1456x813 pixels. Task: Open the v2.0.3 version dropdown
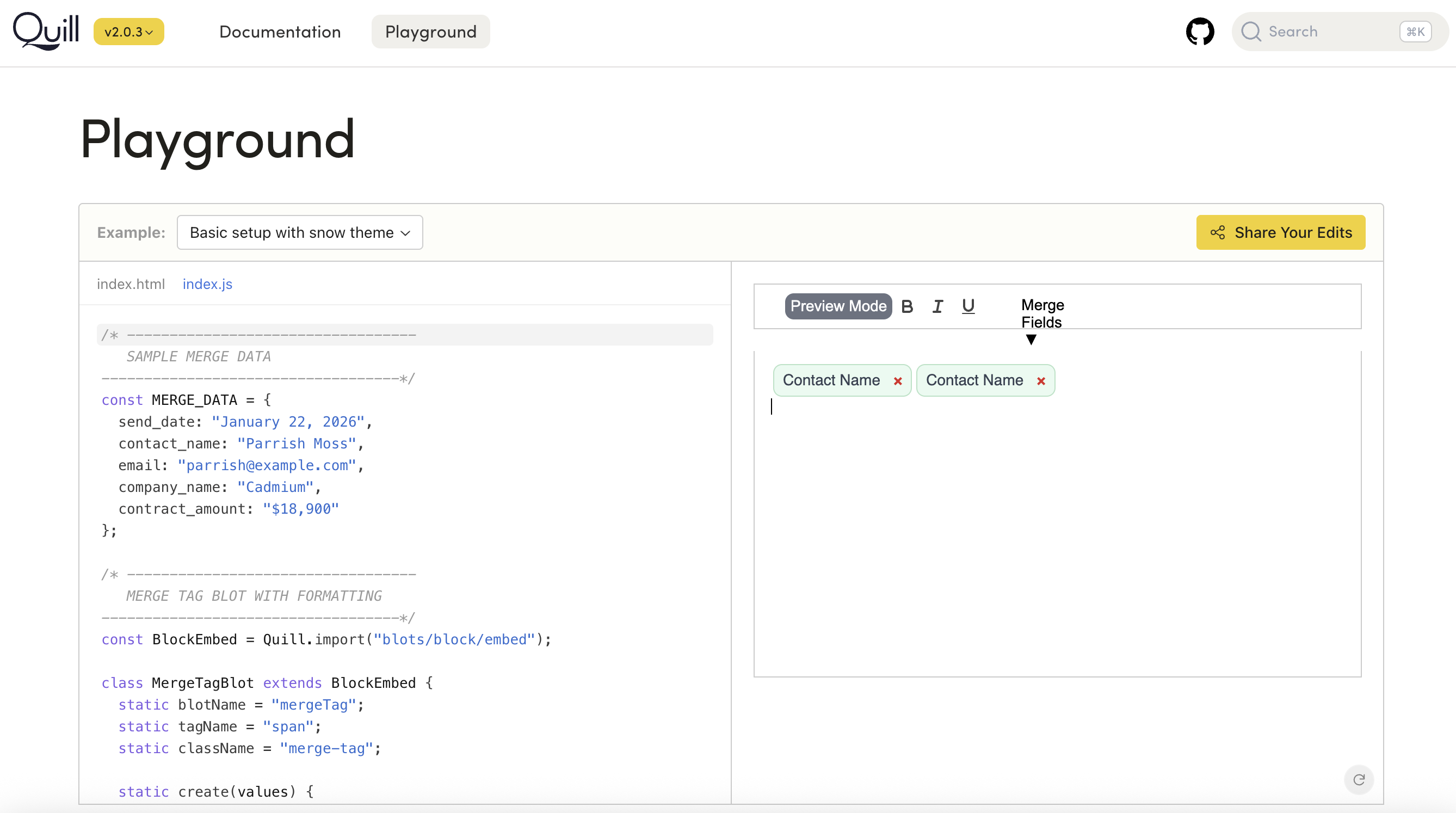pyautogui.click(x=128, y=32)
